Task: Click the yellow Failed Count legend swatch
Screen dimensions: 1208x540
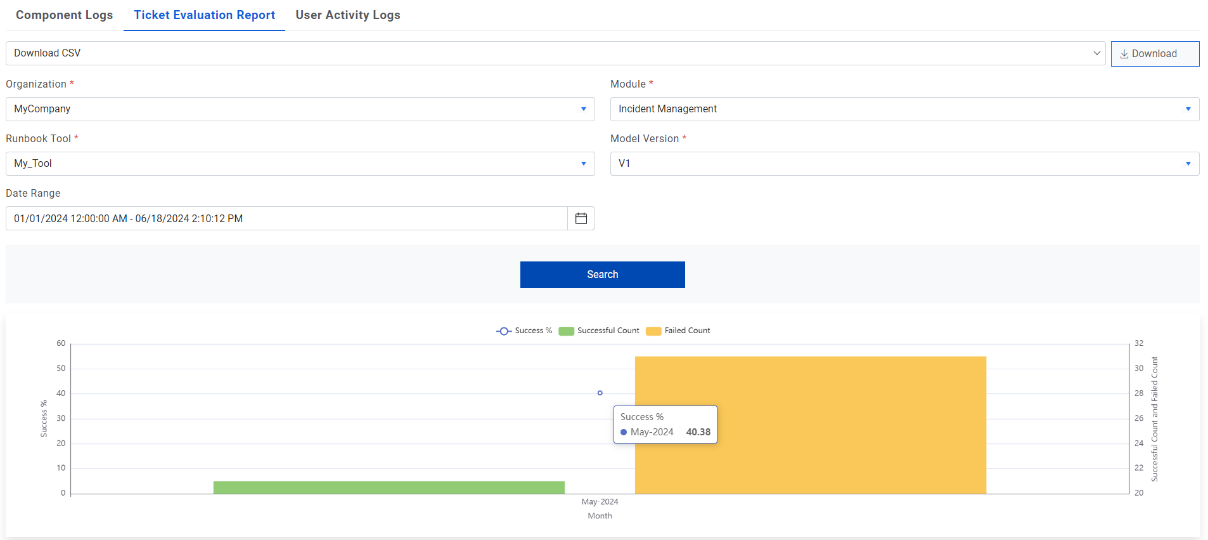Action: pos(654,331)
